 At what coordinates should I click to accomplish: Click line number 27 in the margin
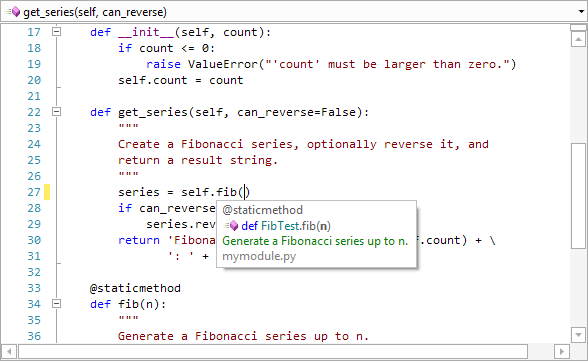34,192
